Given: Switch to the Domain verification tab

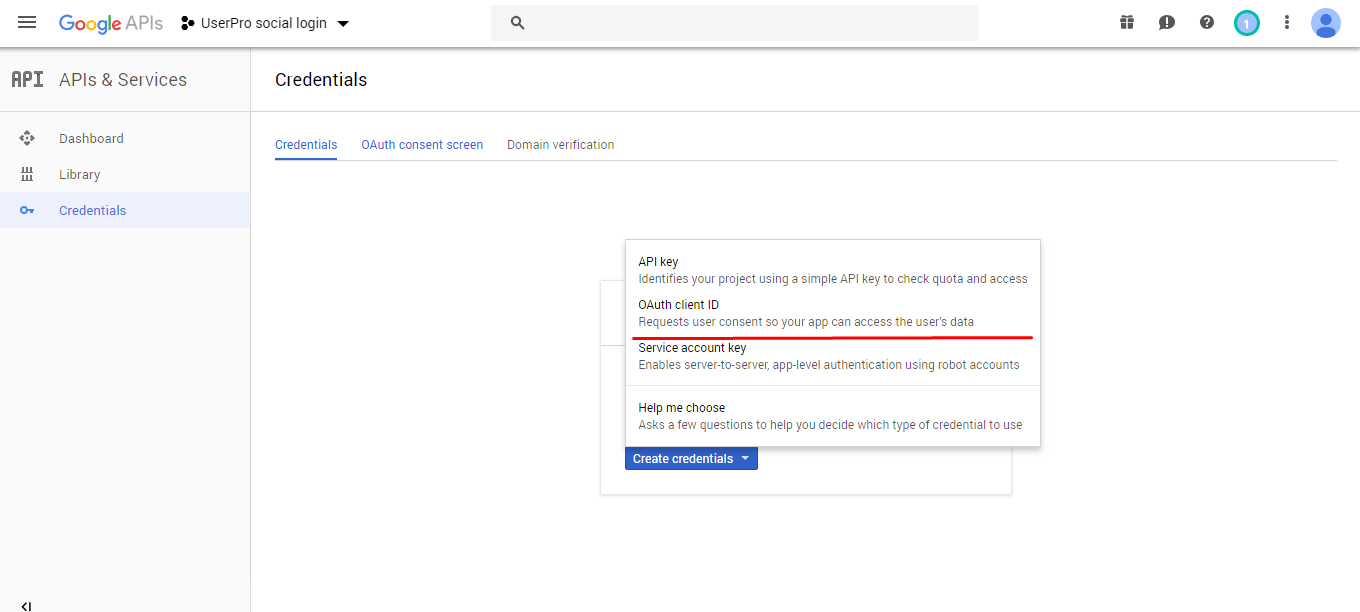Looking at the screenshot, I should [x=560, y=145].
